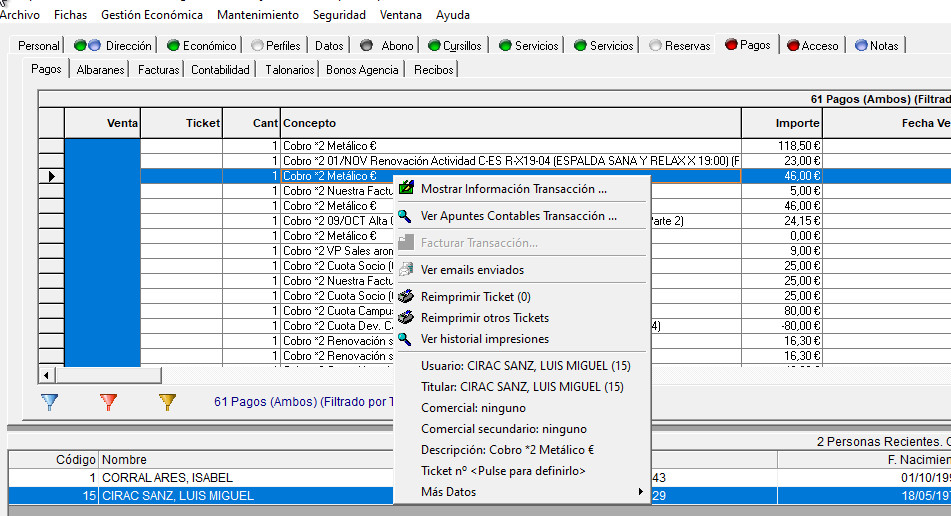Click the Código column header

click(x=53, y=460)
